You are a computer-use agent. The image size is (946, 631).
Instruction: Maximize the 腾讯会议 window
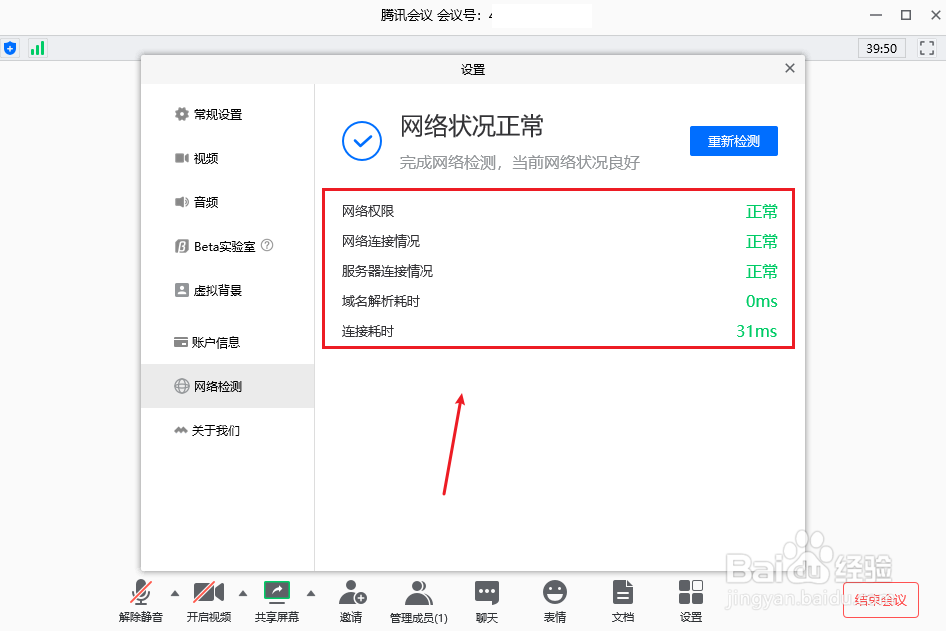906,15
